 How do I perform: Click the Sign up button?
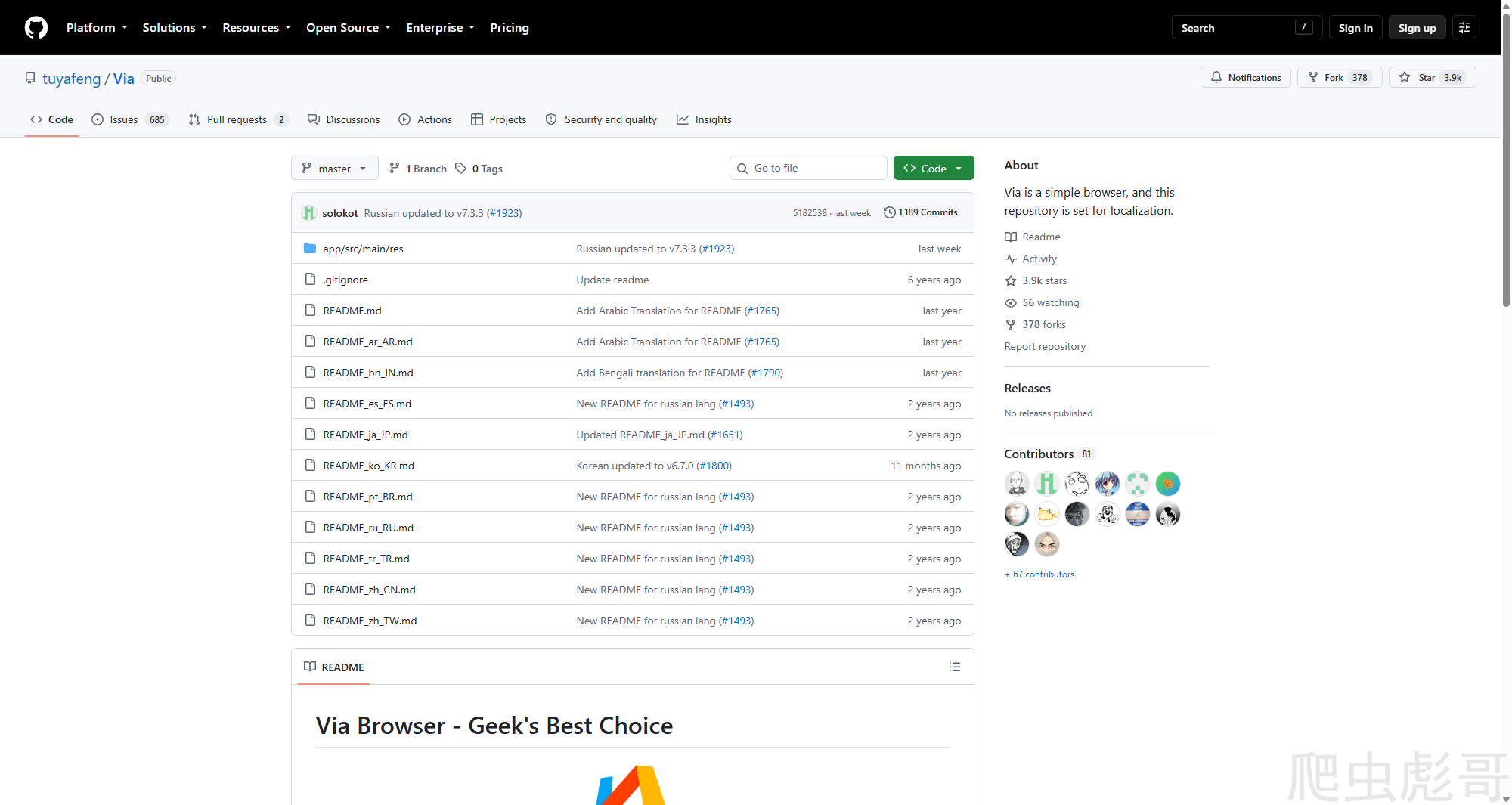[x=1417, y=28]
